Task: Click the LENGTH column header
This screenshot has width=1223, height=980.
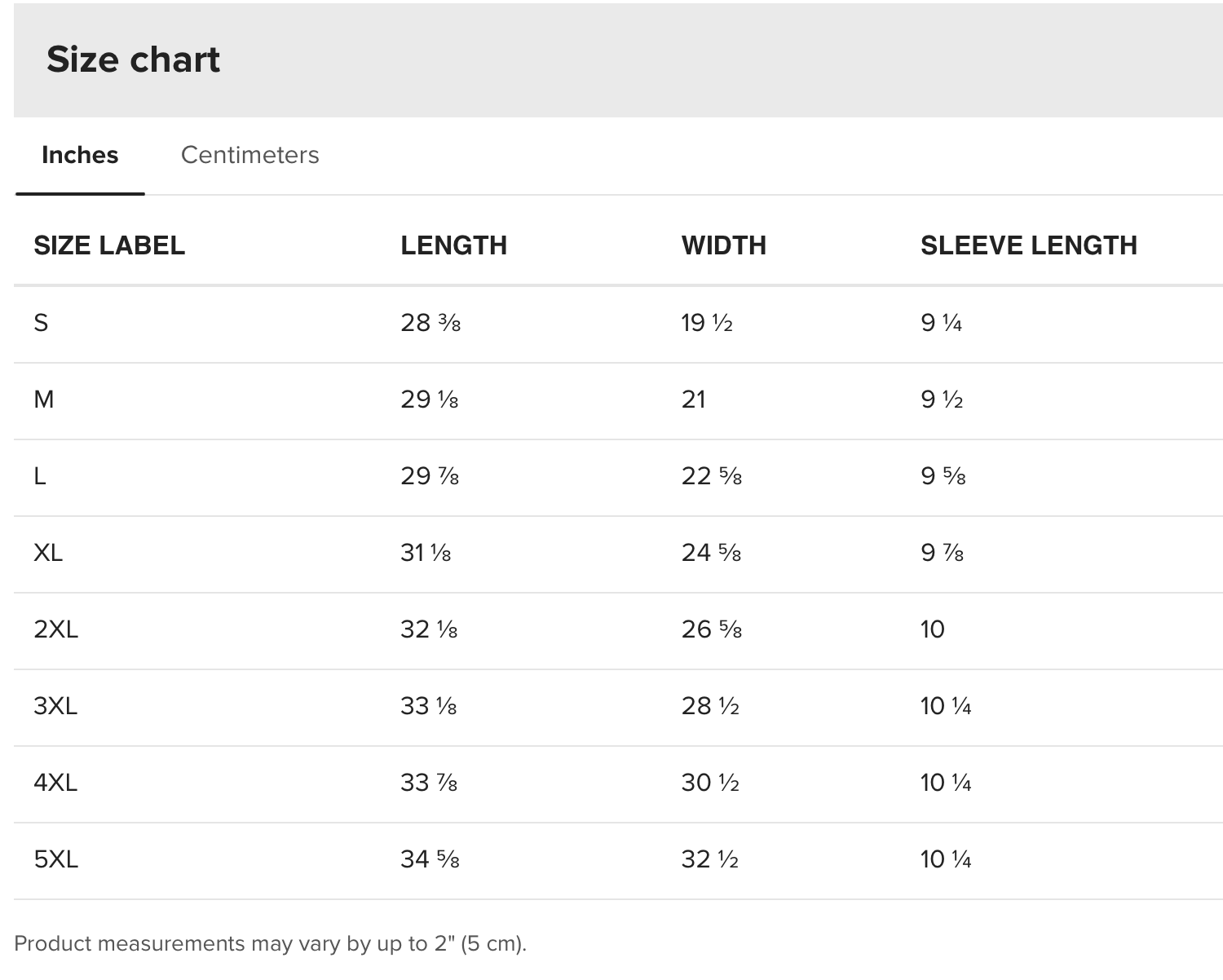Action: (x=453, y=245)
